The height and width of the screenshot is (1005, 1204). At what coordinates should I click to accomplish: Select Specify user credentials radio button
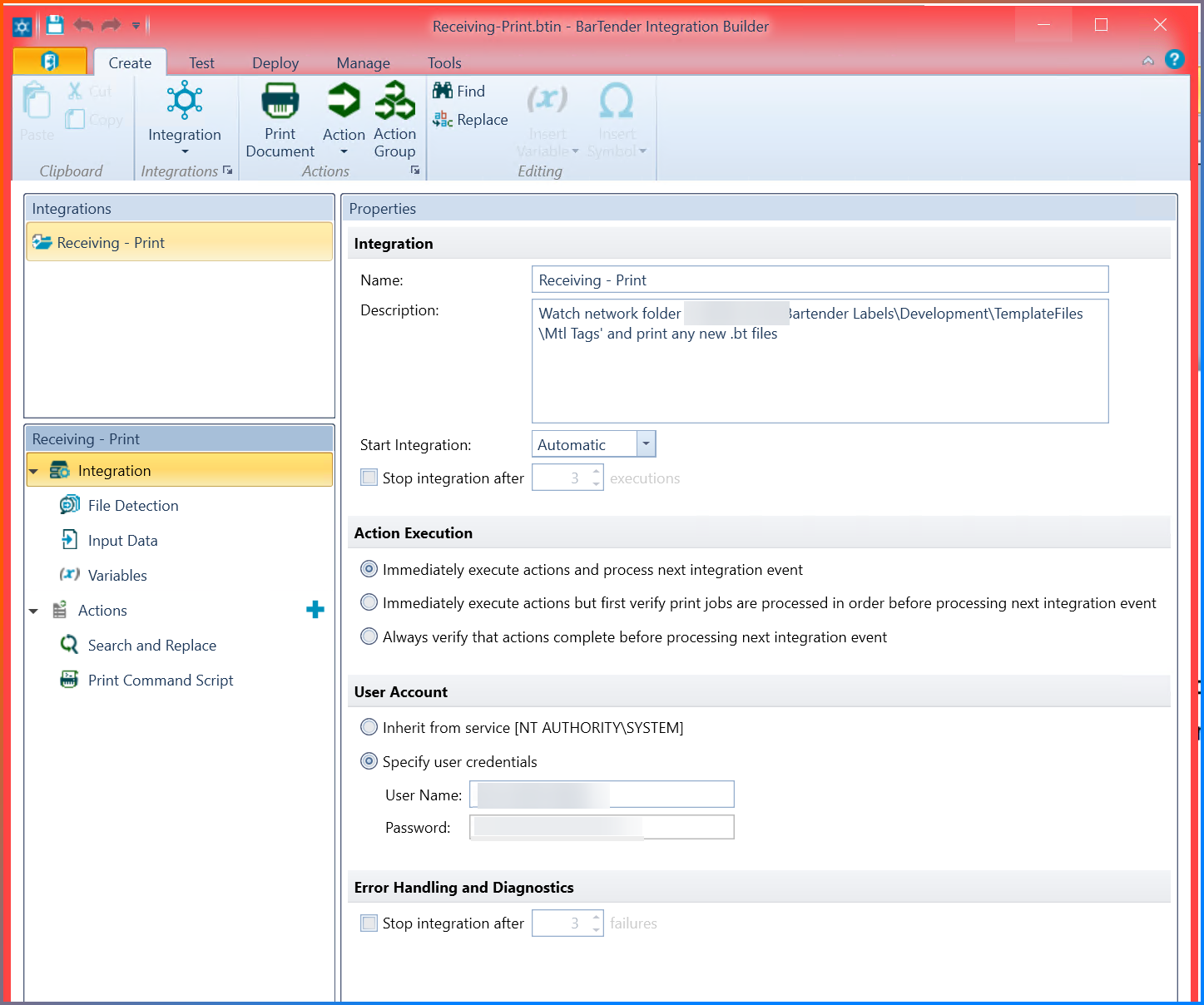369,761
